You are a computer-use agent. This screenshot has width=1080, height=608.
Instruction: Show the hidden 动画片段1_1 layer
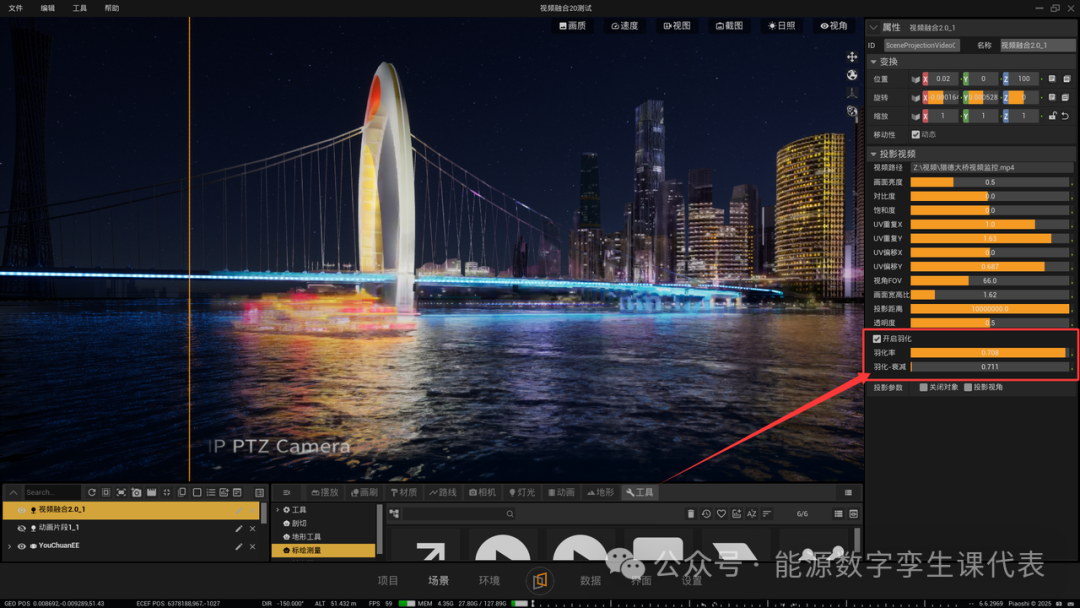[21, 528]
